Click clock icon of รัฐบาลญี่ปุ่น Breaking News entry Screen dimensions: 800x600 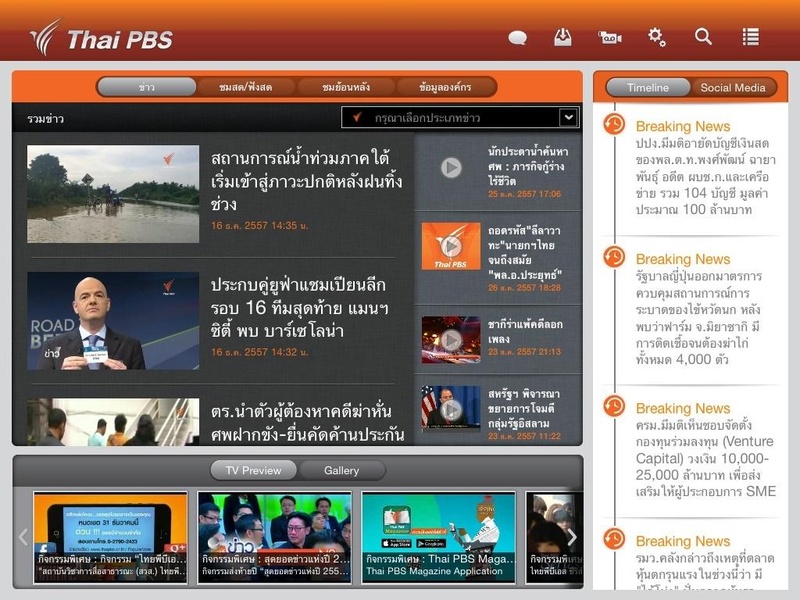click(614, 257)
